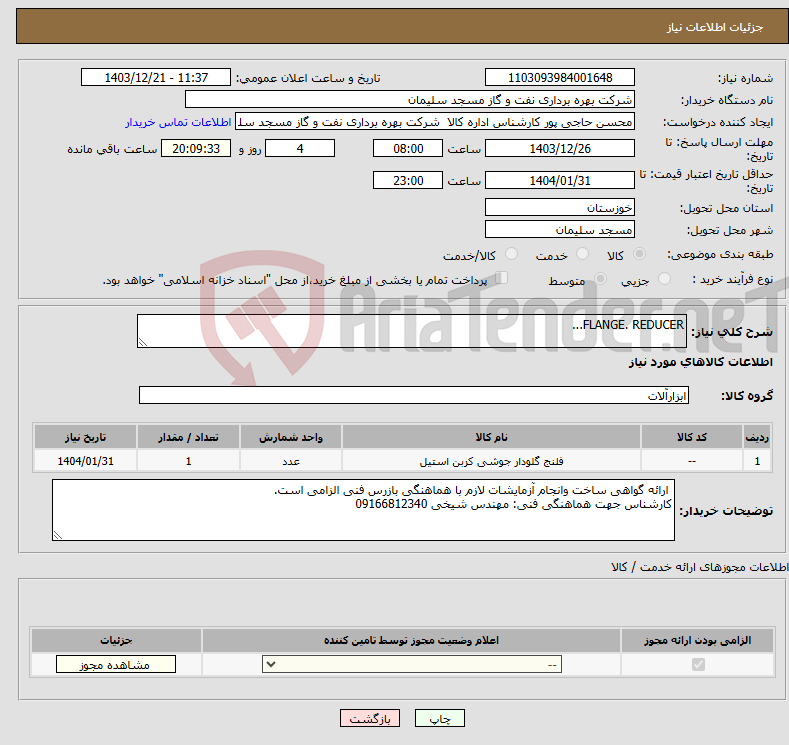Click the announcement date field 1403/12/21 - 11:37

click(156, 77)
